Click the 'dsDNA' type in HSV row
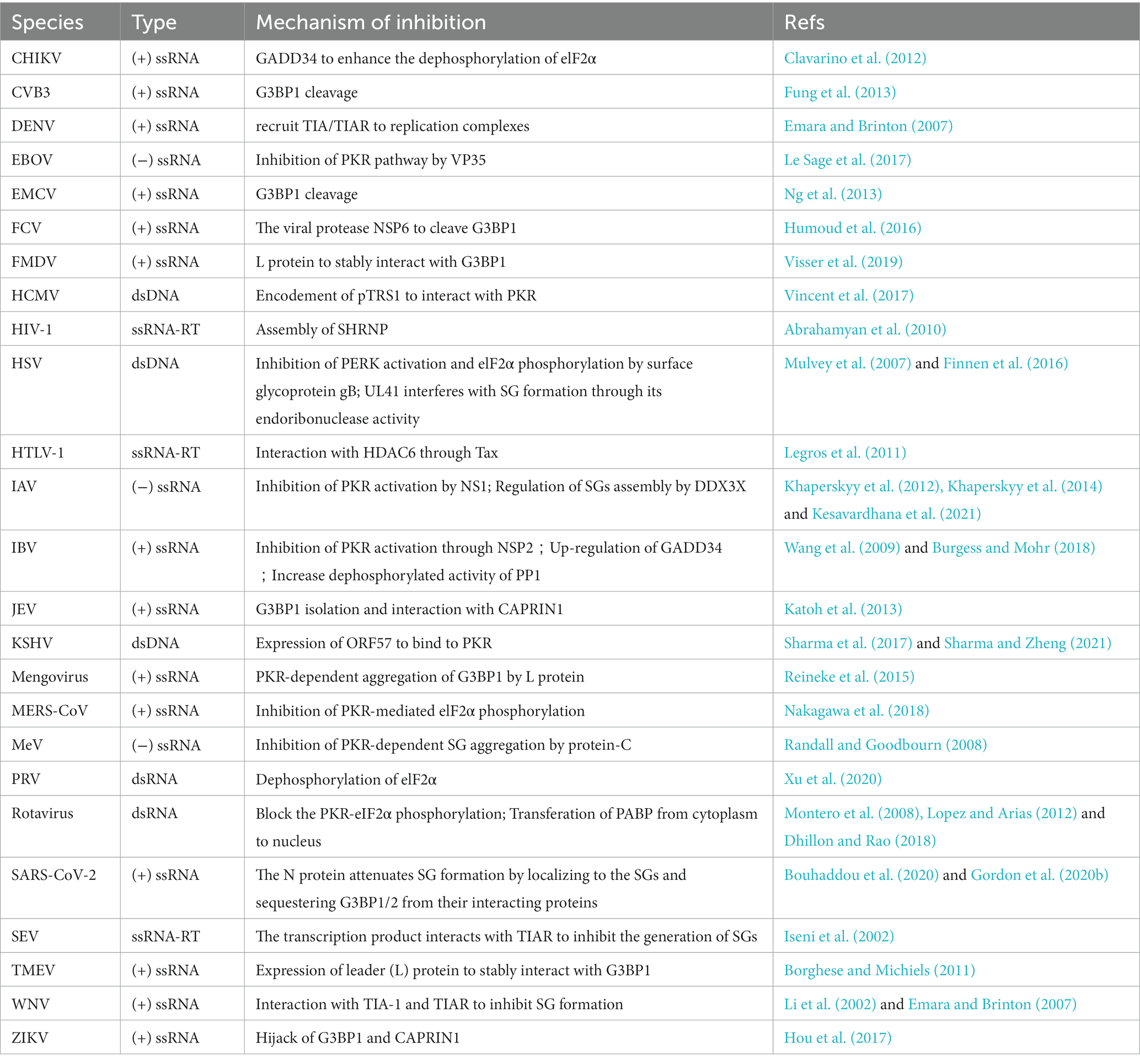 [156, 363]
